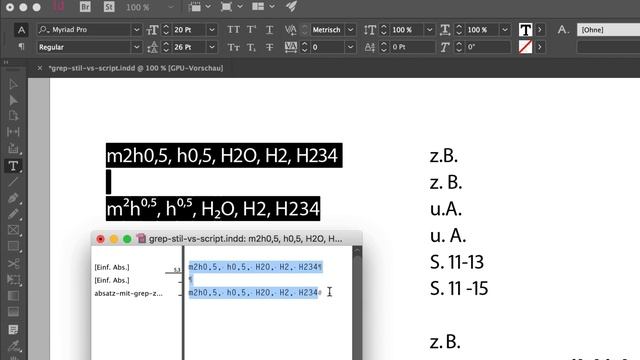The image size is (640, 360).
Task: Click the baseline shift stepper arrows
Action: pyautogui.click(x=384, y=47)
